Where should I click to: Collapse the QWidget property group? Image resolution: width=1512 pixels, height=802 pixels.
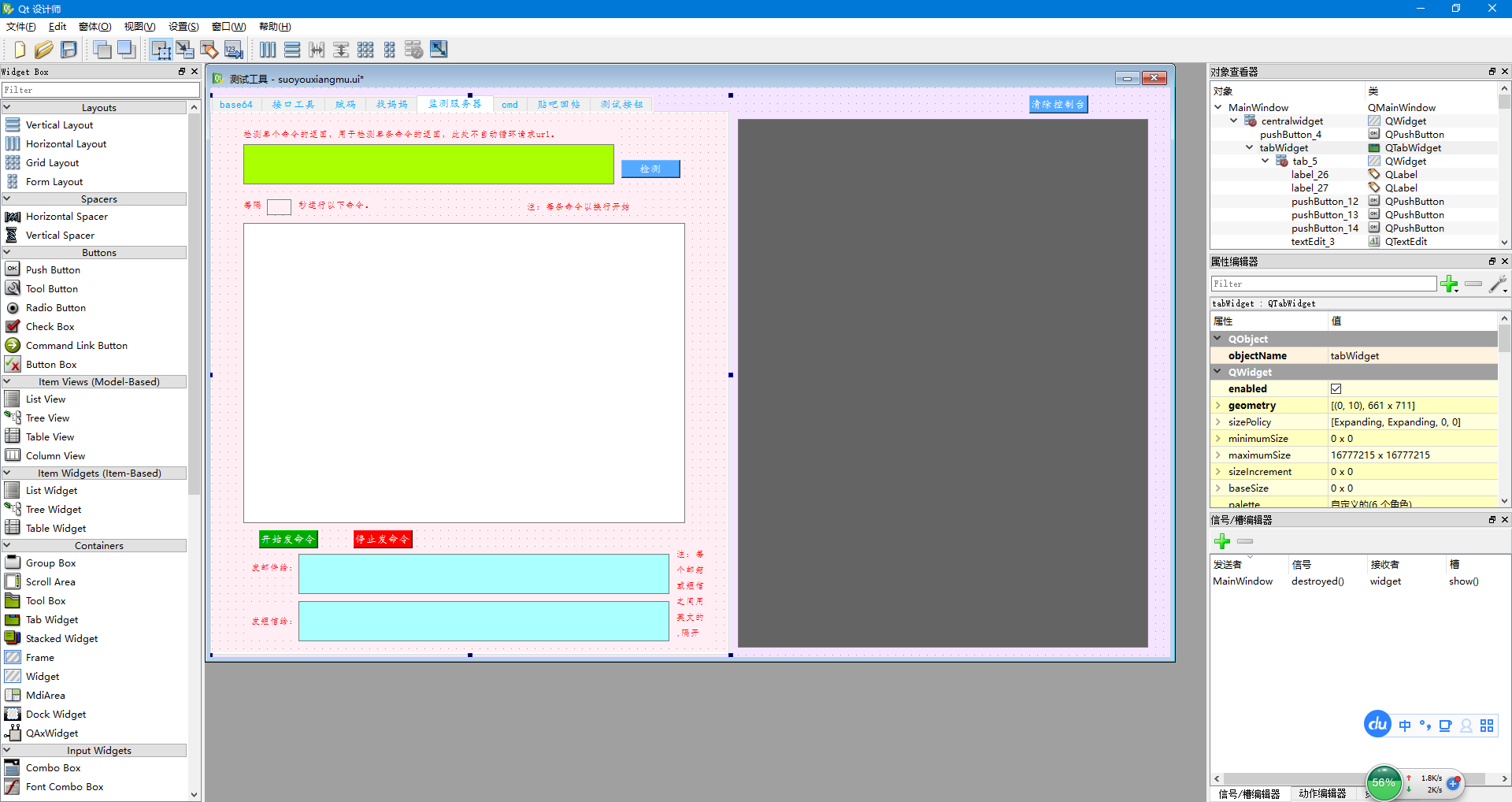pyautogui.click(x=1218, y=372)
